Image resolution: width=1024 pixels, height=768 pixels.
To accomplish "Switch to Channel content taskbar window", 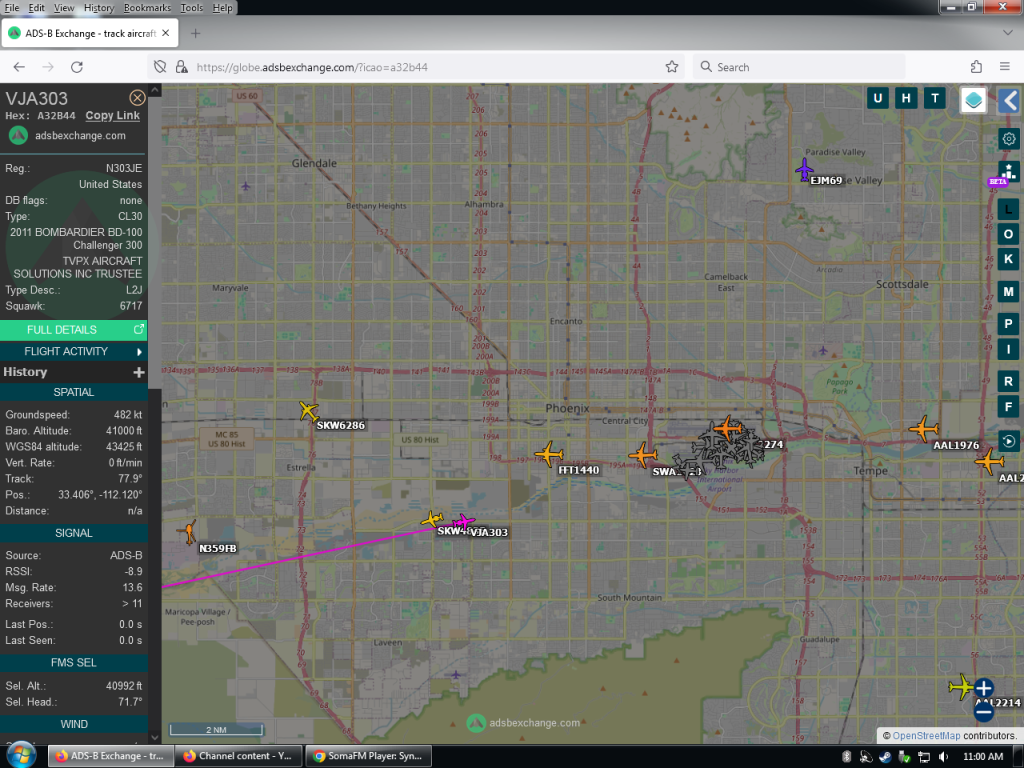I will click(x=239, y=756).
